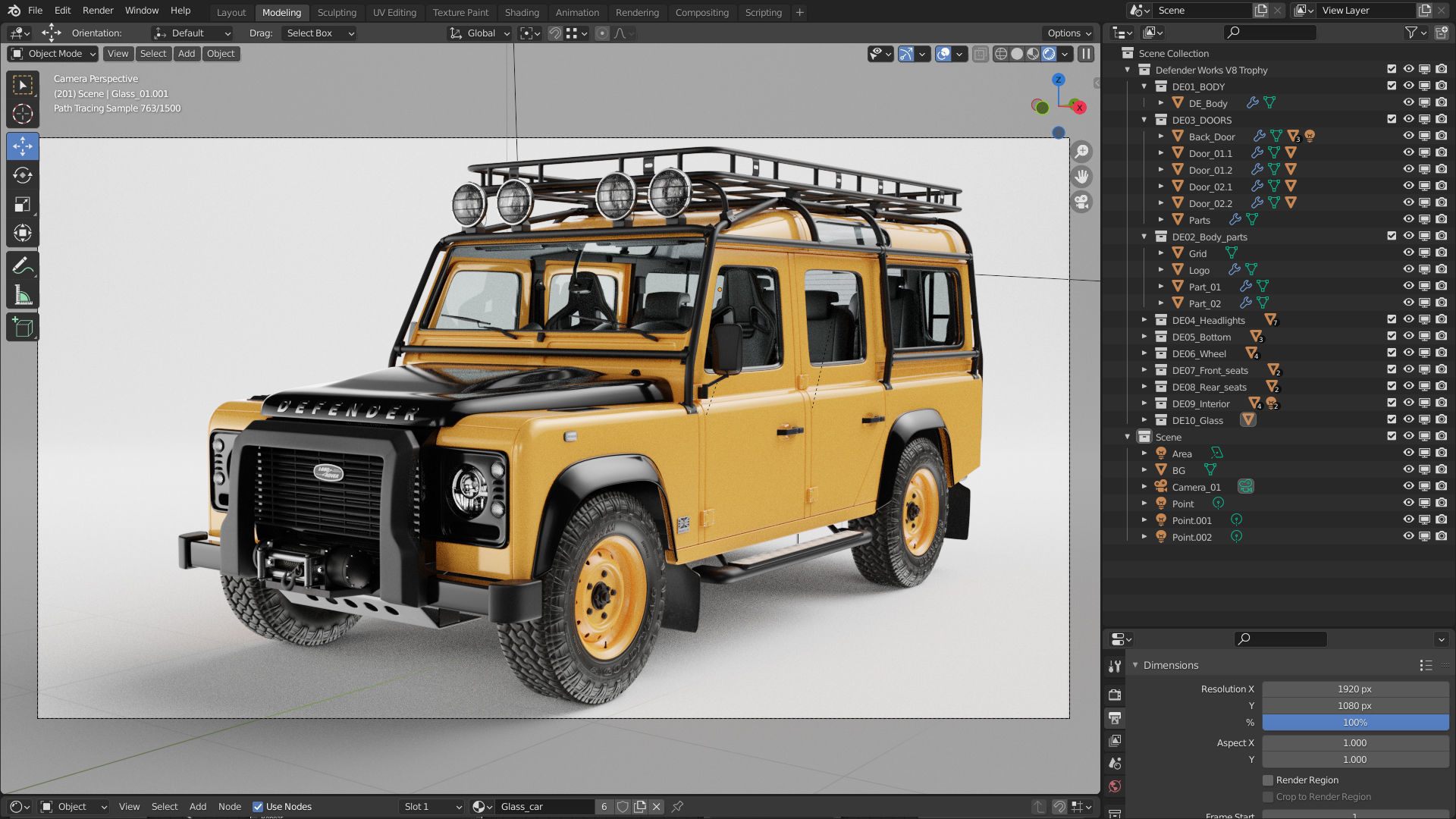The image size is (1456, 819).
Task: Hide the Back_Door object with eye icon
Action: pyautogui.click(x=1408, y=136)
